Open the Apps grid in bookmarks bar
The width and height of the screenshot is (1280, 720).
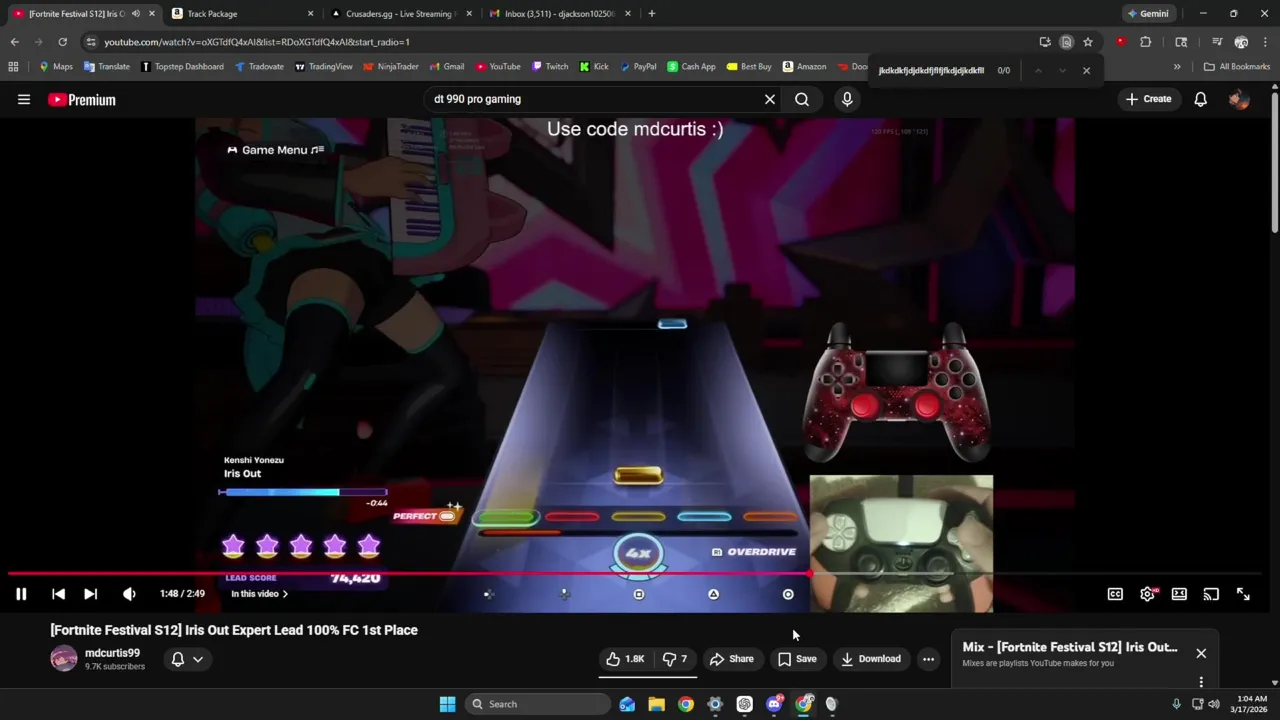pyautogui.click(x=13, y=67)
